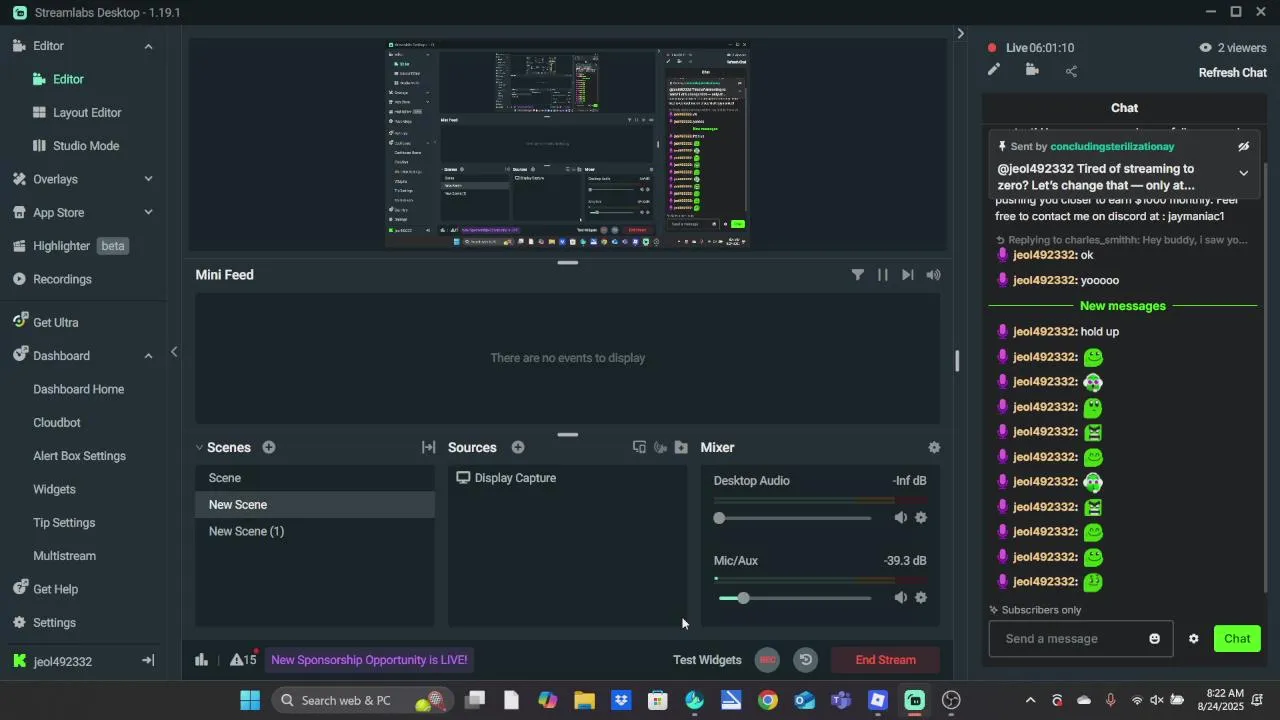Open Dropbox from the taskbar

pos(621,701)
